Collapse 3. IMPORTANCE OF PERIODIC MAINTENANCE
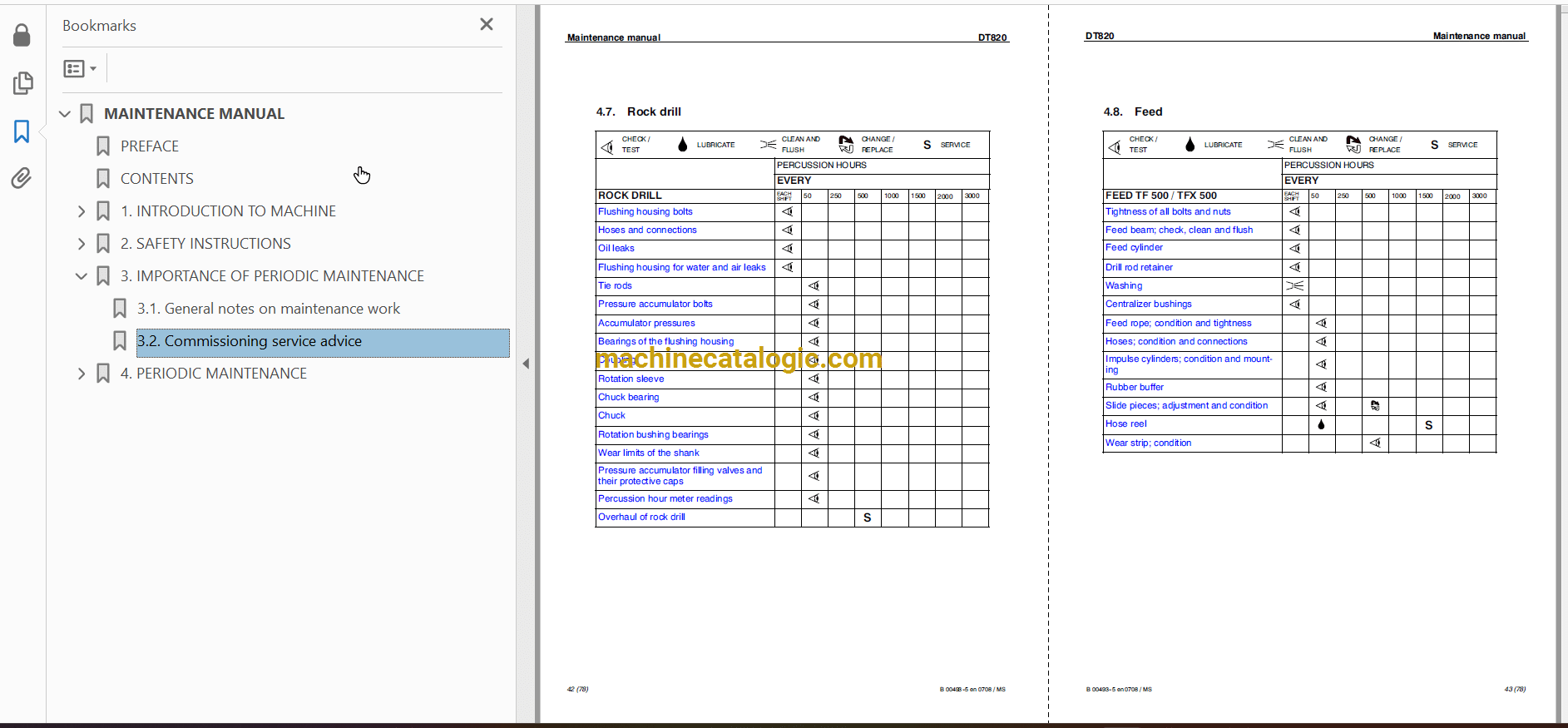Screen dimensions: 1568x728 [82, 276]
